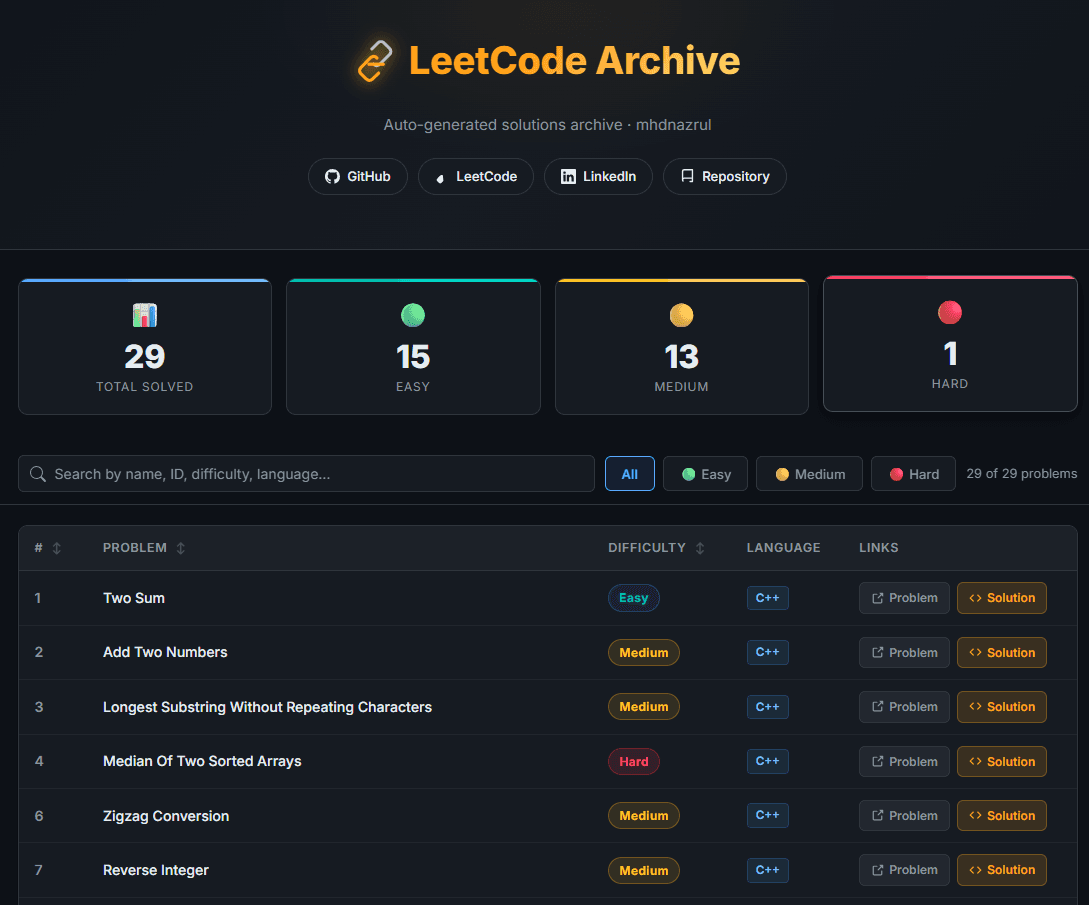View Solution for Longest Substring row

pos(1001,707)
